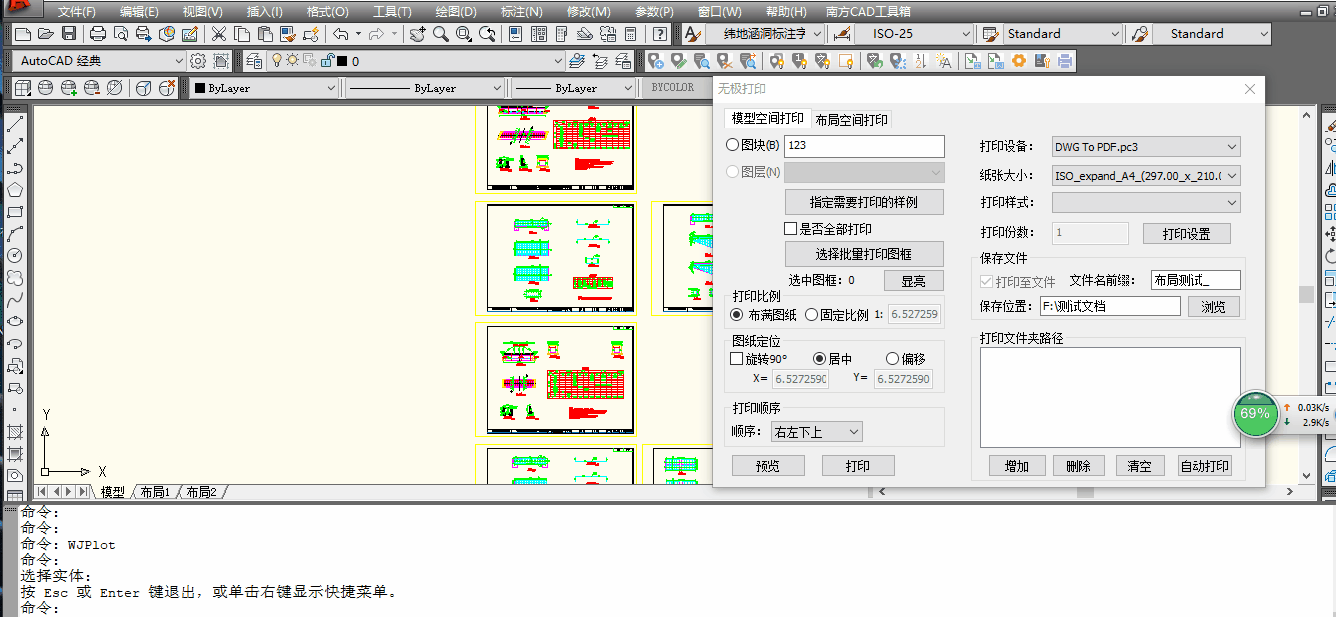Open the 打印设备 dropdown
This screenshot has height=617, width=1336.
[x=1146, y=146]
